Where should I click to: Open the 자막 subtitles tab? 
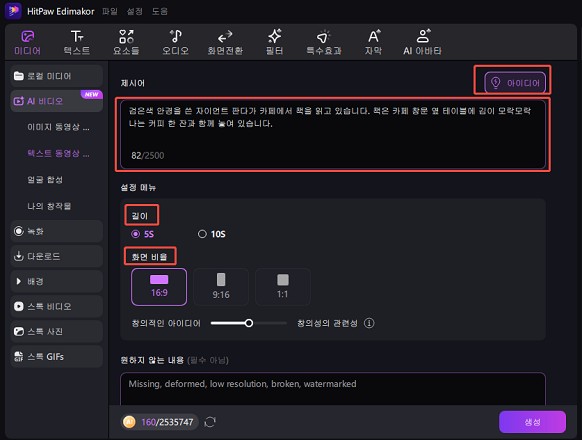tap(373, 43)
